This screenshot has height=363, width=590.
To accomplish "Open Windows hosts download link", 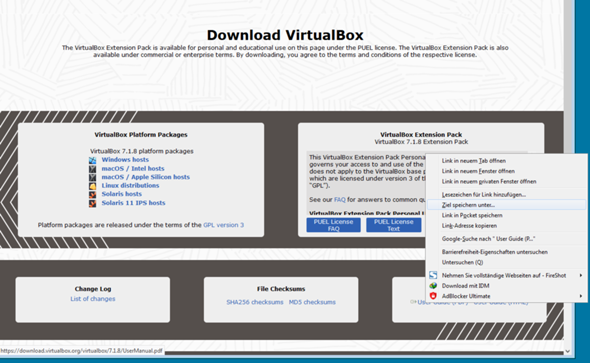I will point(125,159).
